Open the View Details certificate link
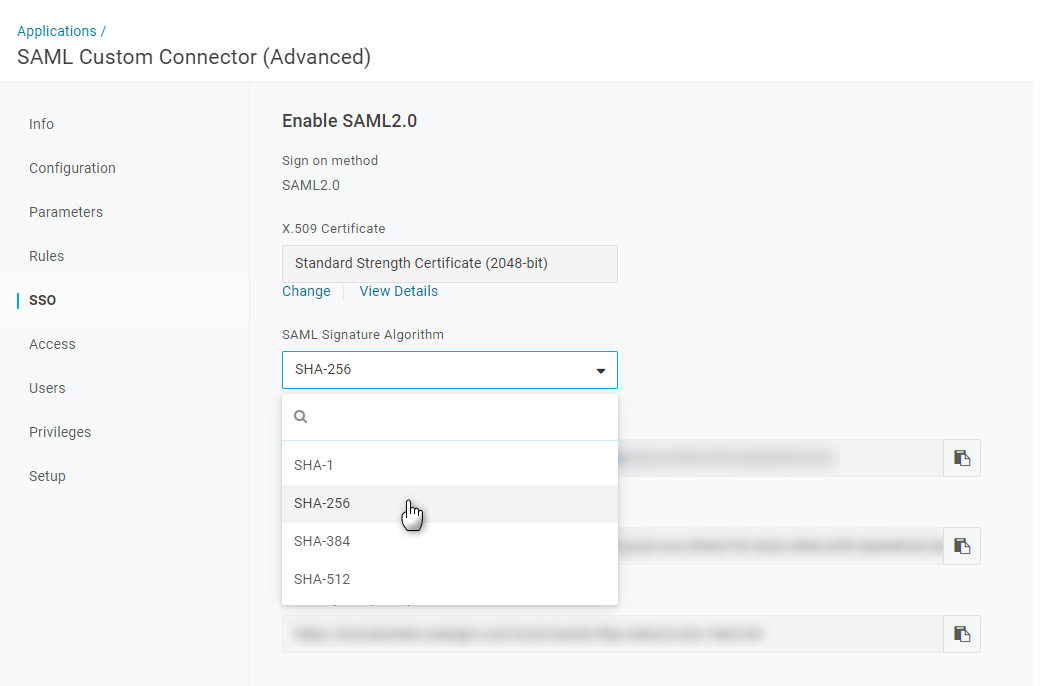The image size is (1045, 686). [398, 291]
